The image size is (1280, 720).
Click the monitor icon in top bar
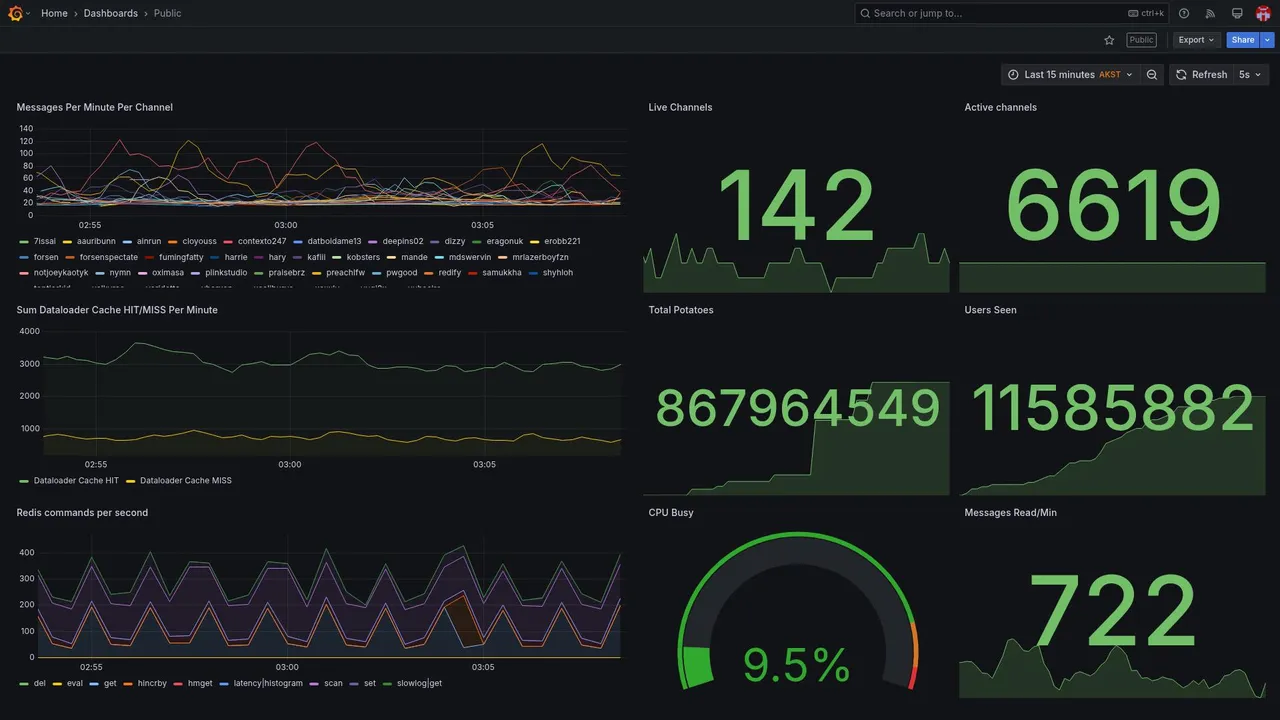[1237, 13]
